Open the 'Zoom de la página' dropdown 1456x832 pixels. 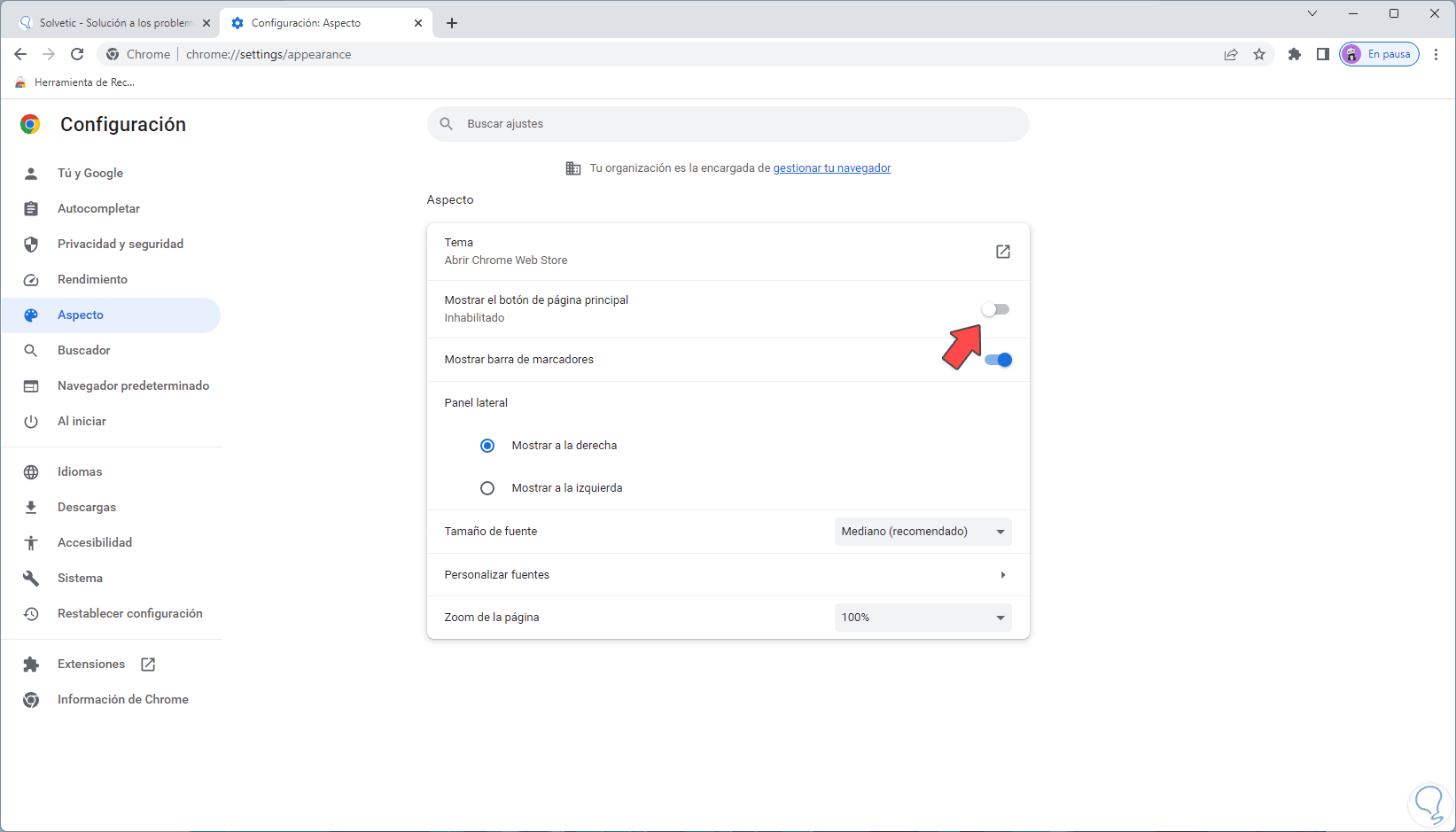pos(923,618)
